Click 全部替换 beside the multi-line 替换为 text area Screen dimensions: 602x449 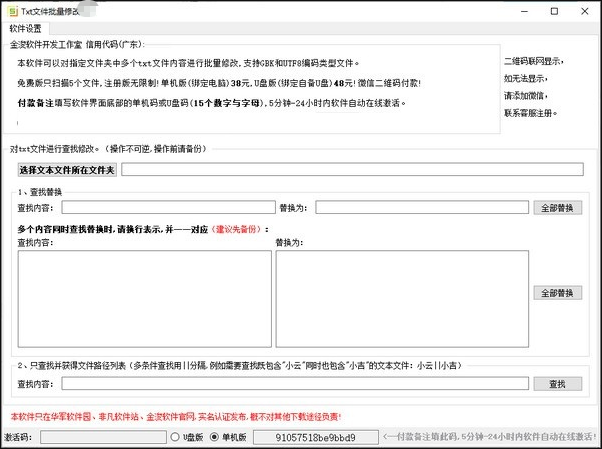pos(557,293)
